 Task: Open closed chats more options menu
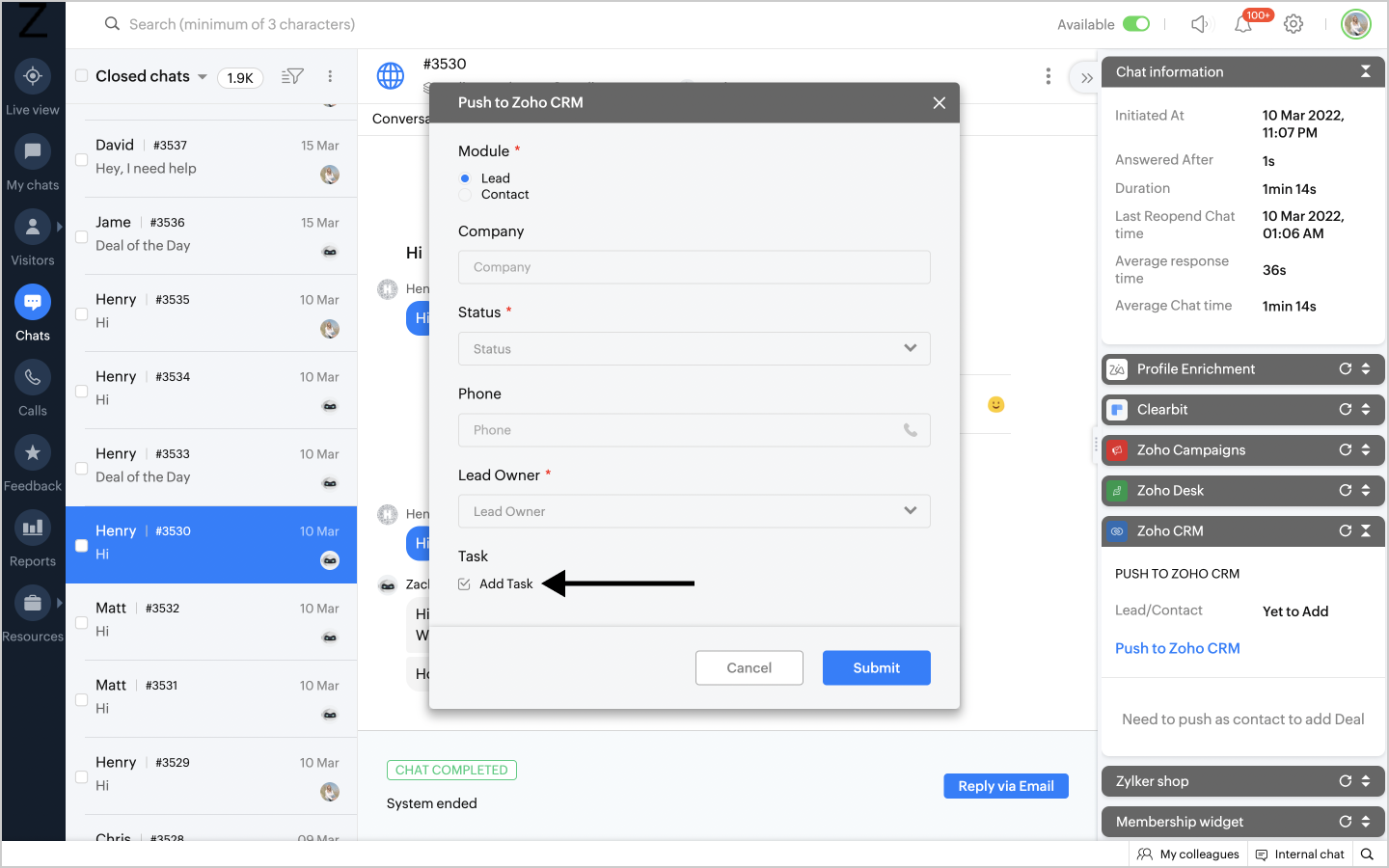pyautogui.click(x=330, y=76)
